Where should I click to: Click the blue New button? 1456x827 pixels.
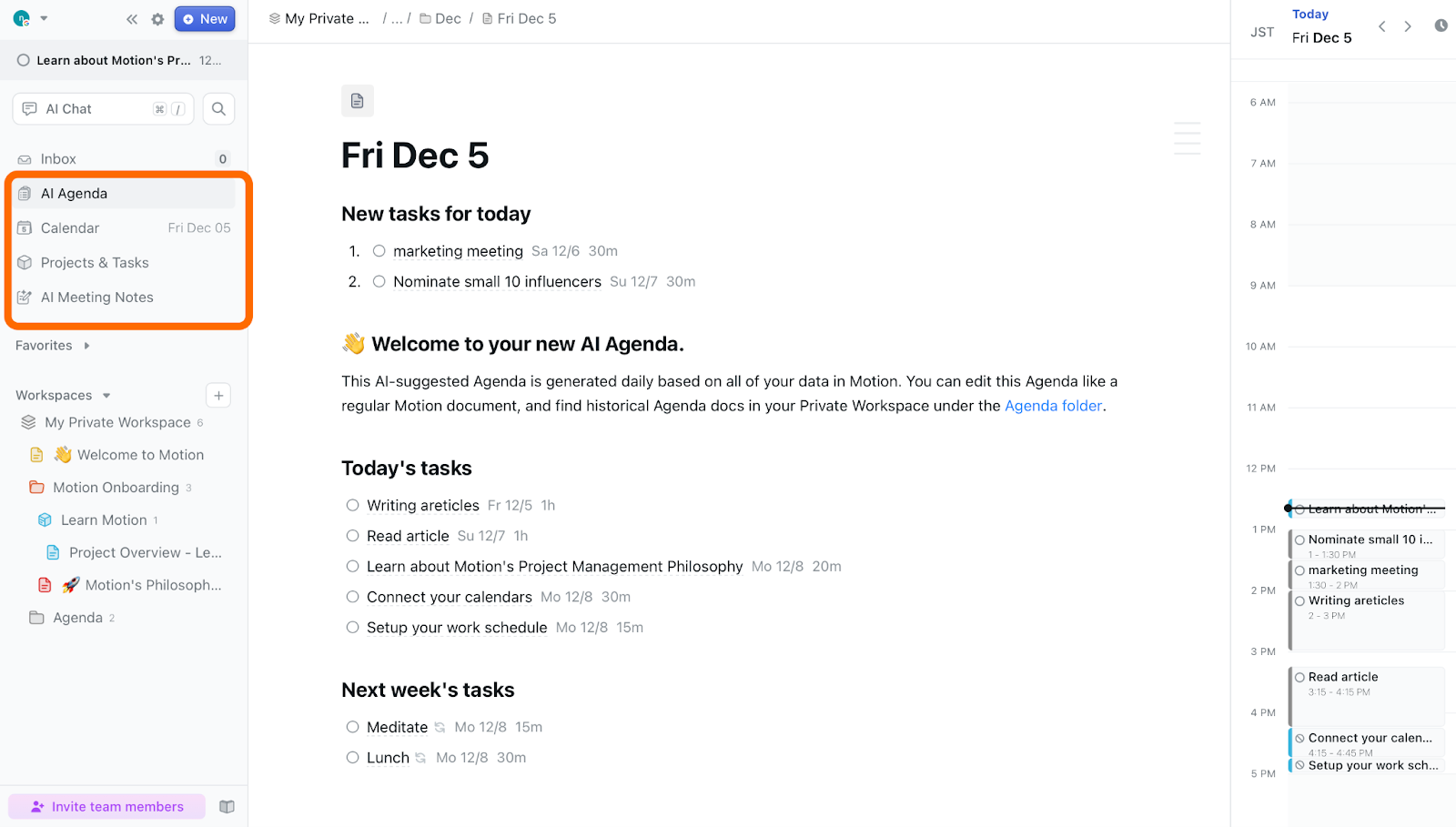(x=205, y=19)
